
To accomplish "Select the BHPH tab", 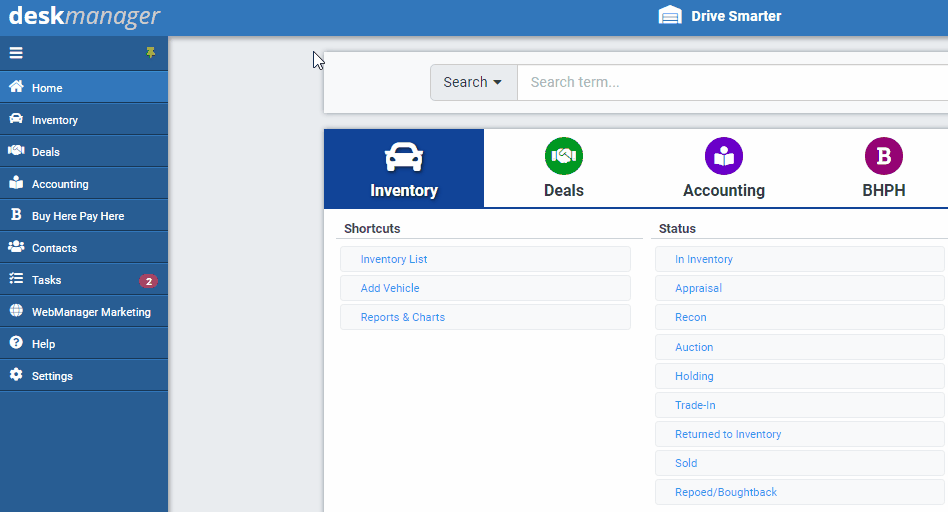I will point(883,168).
